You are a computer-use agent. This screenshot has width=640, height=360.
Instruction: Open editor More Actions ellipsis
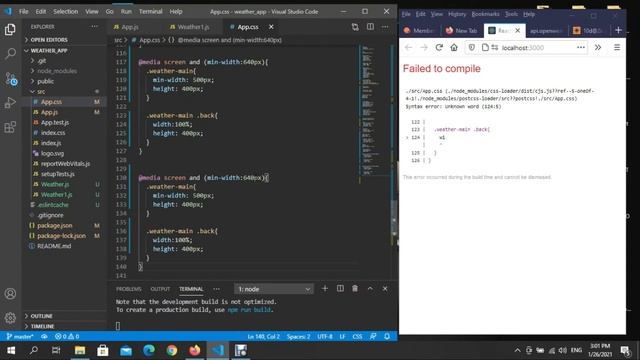[385, 27]
